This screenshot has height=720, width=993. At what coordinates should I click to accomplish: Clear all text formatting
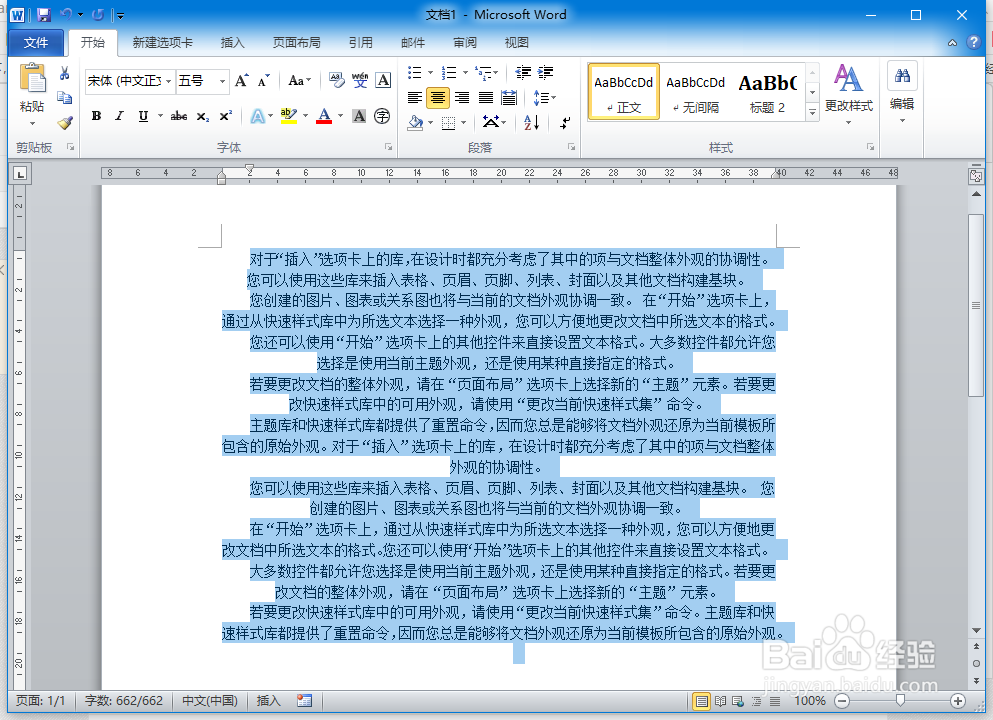tap(336, 82)
